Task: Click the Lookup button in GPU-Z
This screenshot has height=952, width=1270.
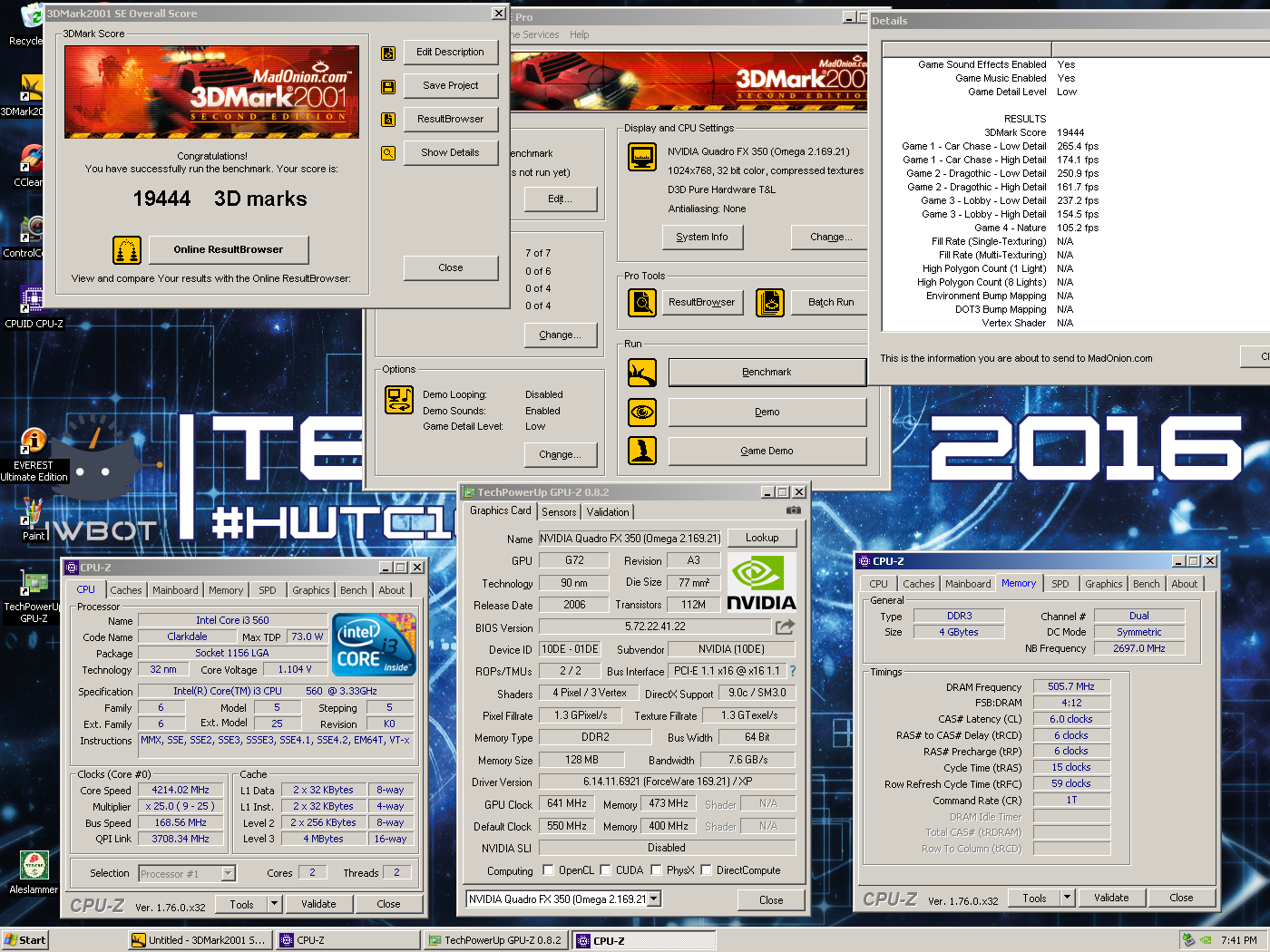Action: click(x=762, y=538)
